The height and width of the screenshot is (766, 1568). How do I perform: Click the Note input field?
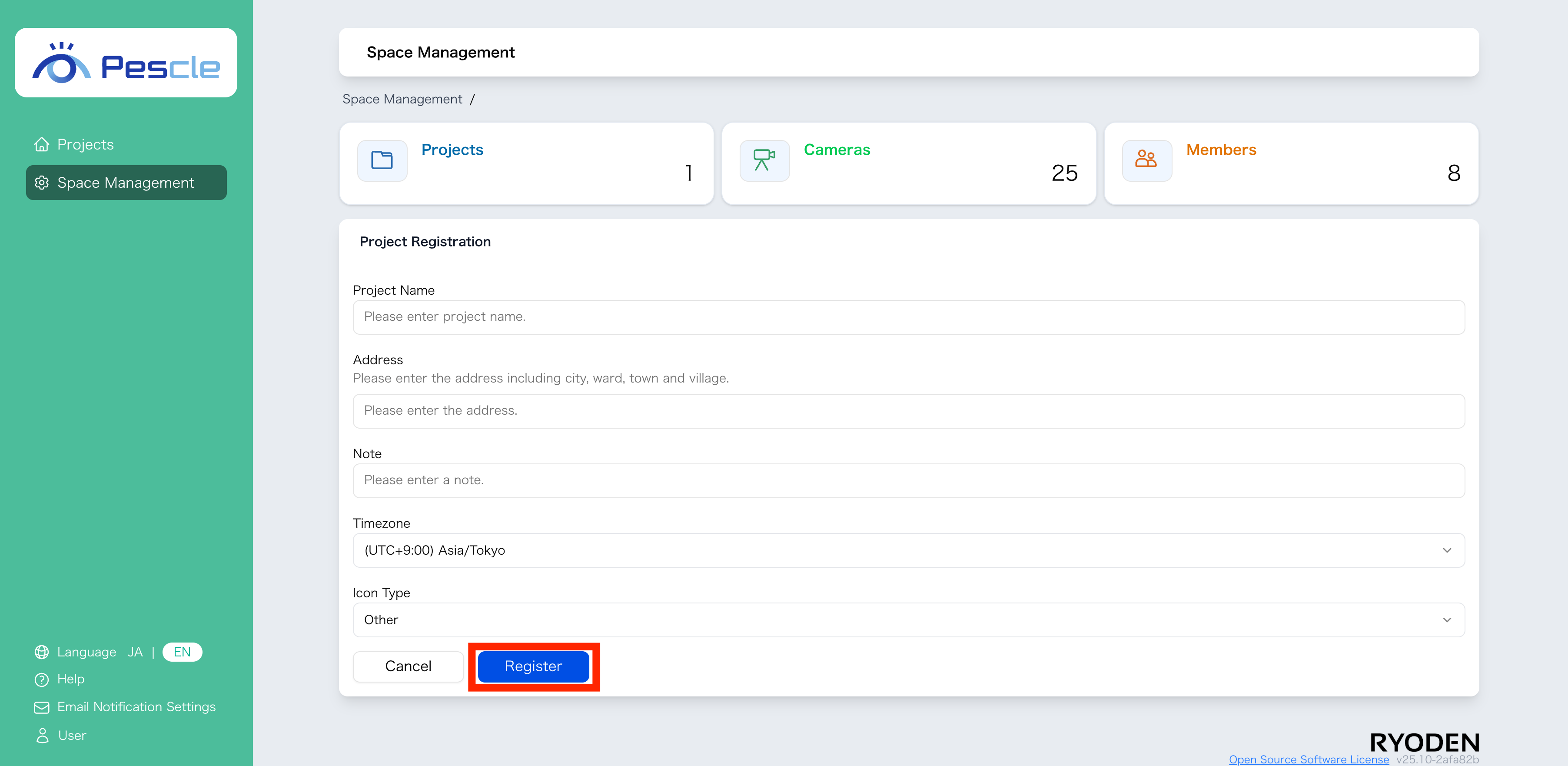point(909,480)
